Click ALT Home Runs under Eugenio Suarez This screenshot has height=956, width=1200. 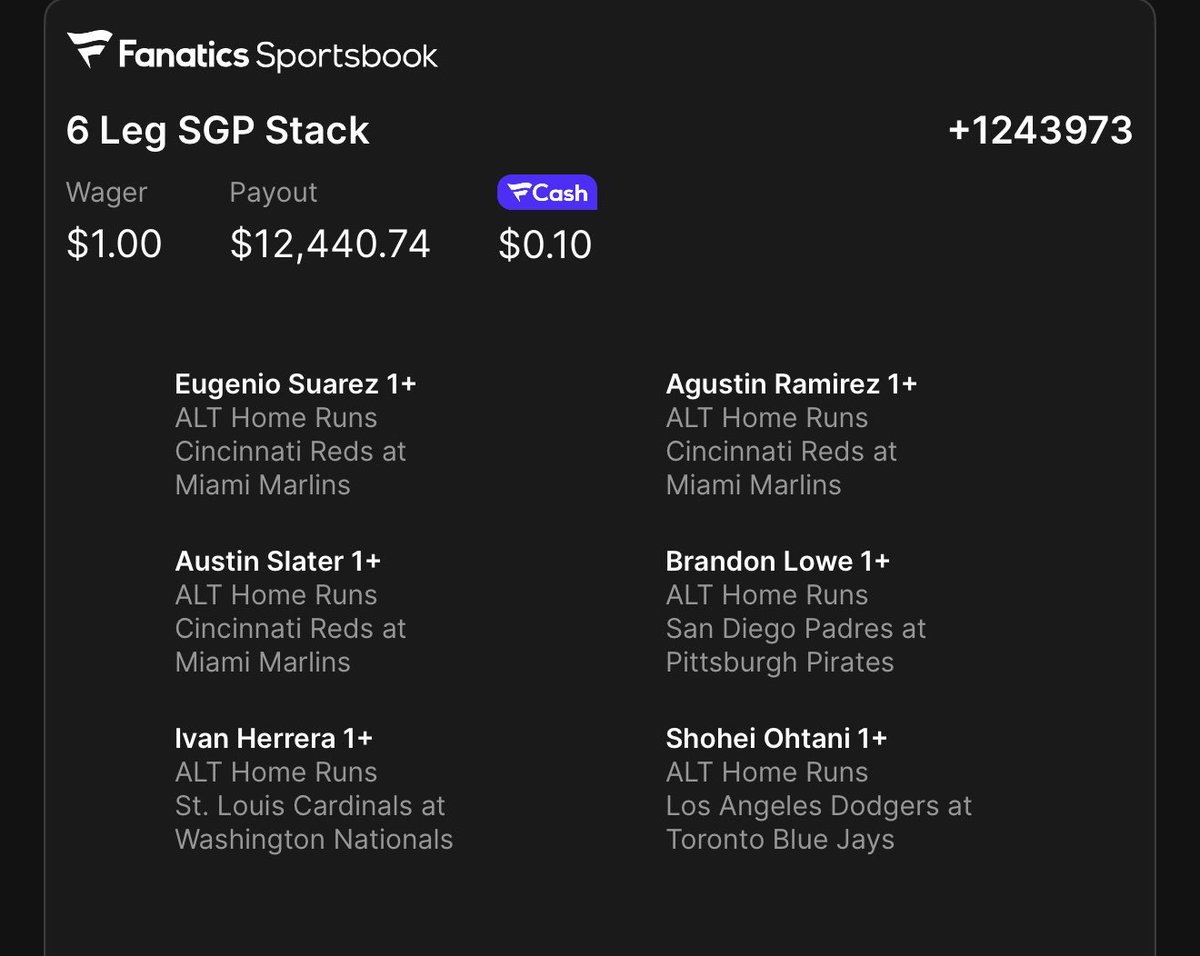tap(276, 418)
